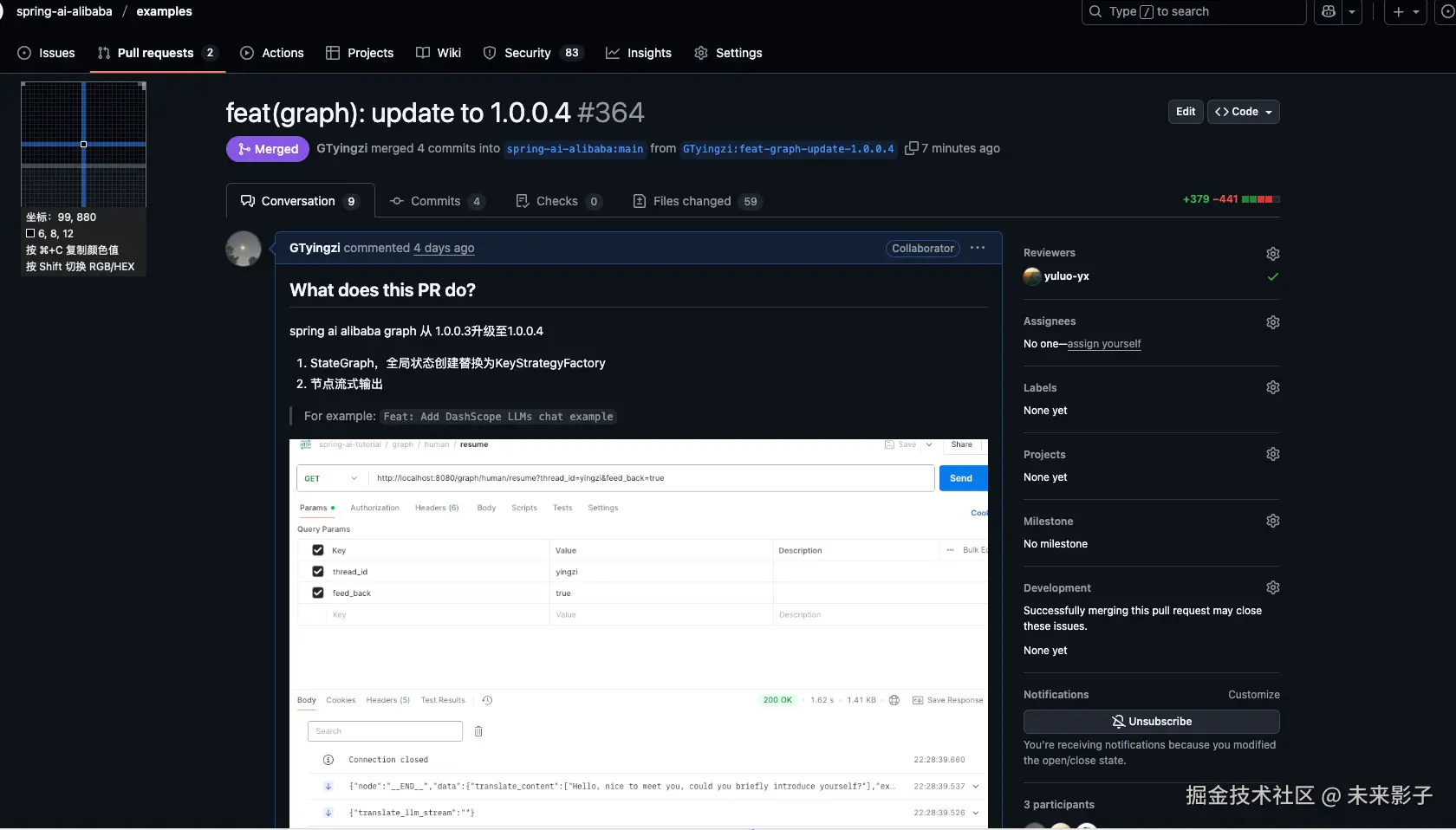Viewport: 1456px width, 830px height.
Task: Open the comment options ellipsis menu
Action: (978, 248)
